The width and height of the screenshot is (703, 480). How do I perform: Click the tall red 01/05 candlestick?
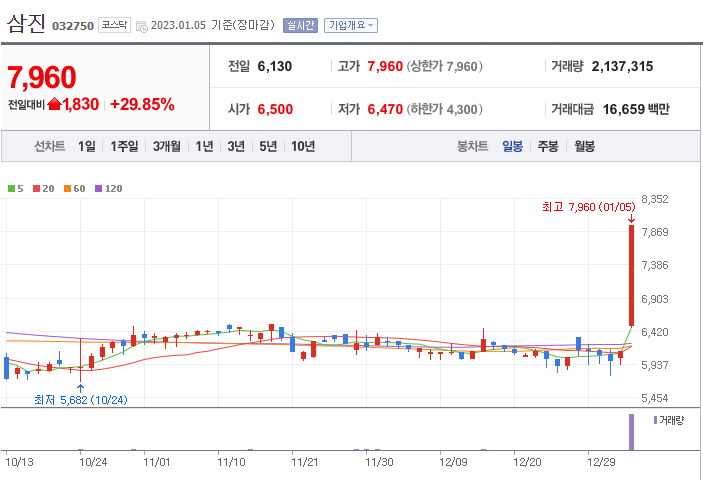(631, 276)
